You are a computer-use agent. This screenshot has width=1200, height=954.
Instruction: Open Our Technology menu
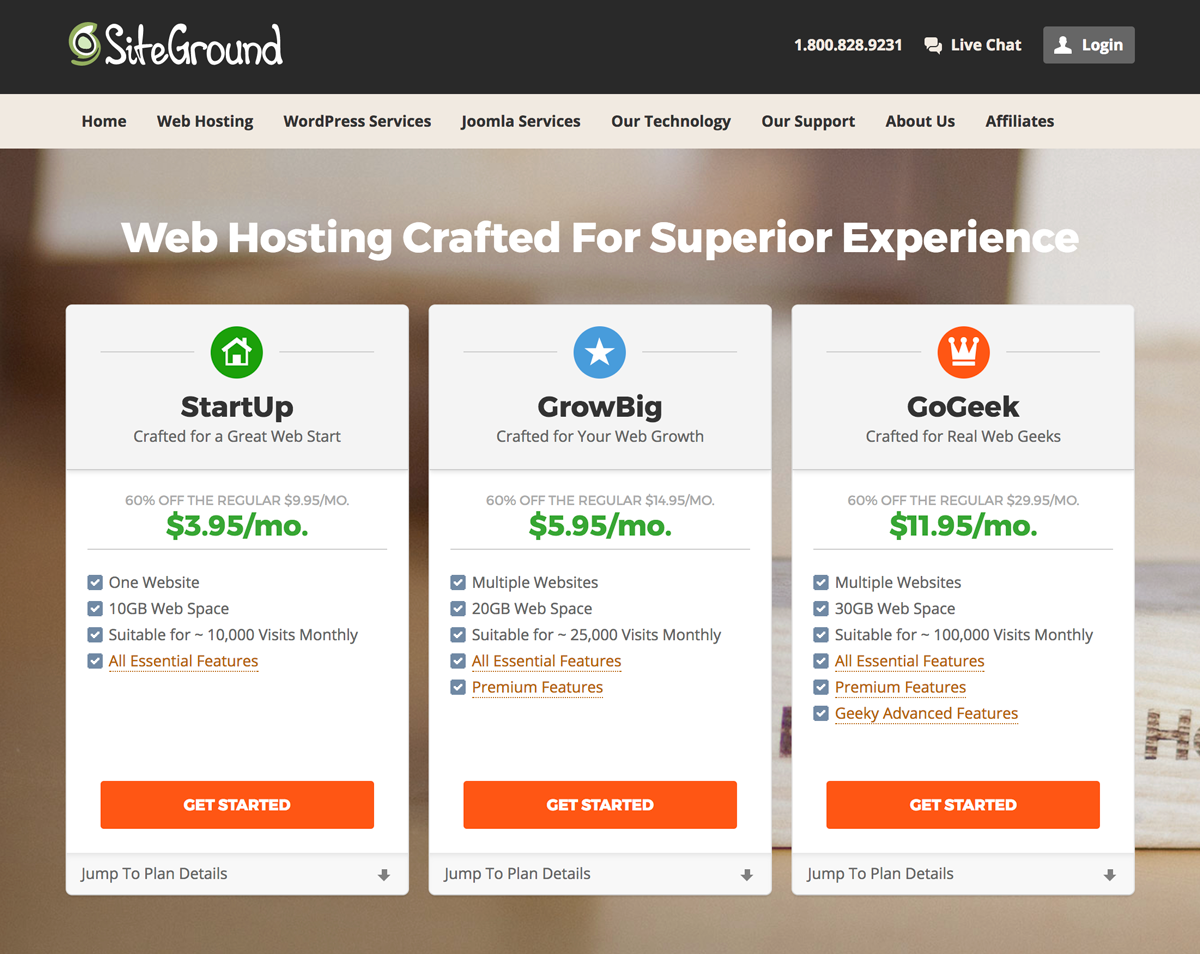tap(671, 121)
